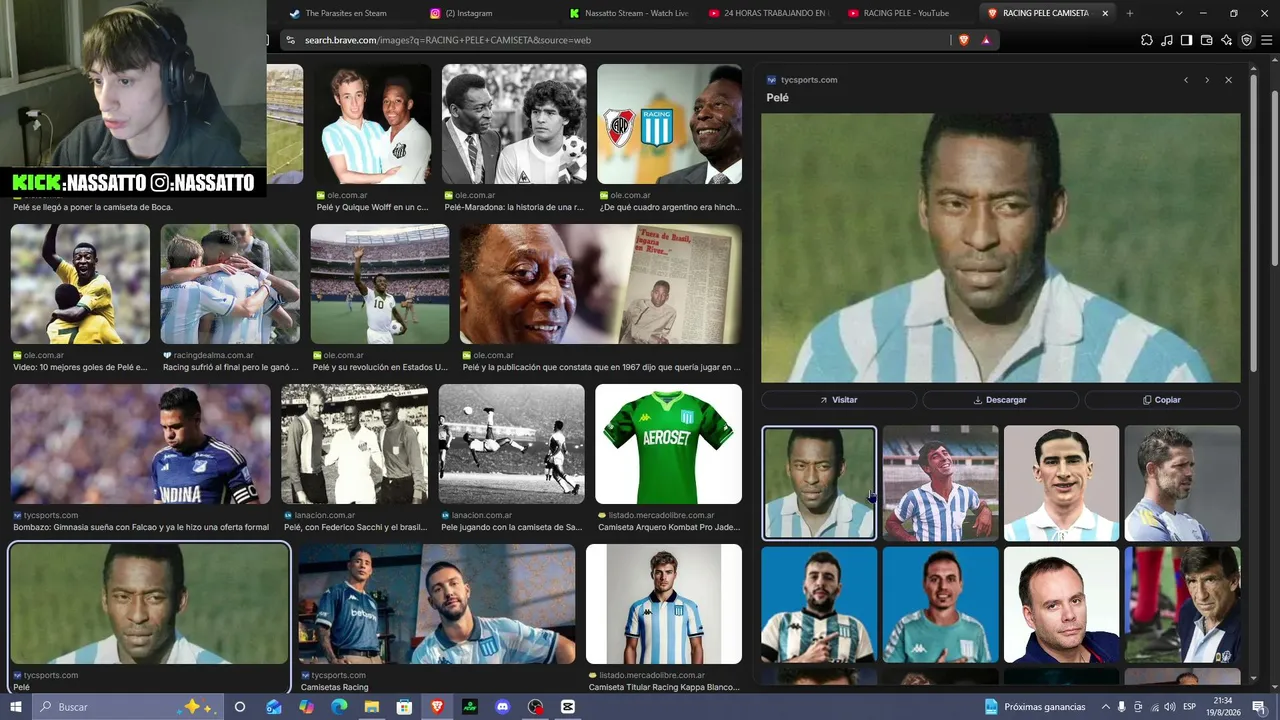The image size is (1280, 720).
Task: Click the Brave Rewards triangle icon
Action: 986,40
